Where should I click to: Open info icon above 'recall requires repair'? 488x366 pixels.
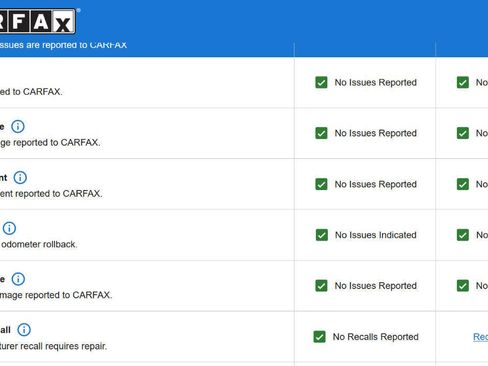[24, 330]
